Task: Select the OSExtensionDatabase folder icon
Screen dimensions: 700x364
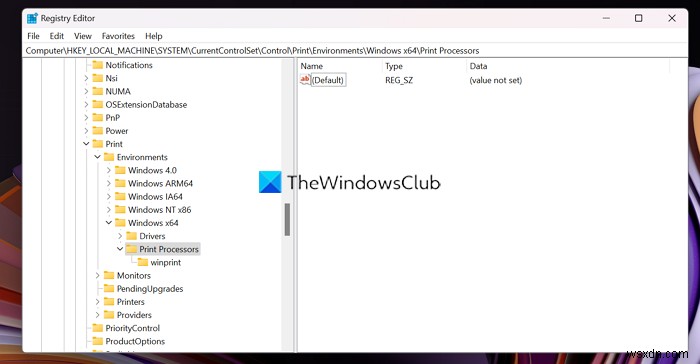Action: click(97, 105)
